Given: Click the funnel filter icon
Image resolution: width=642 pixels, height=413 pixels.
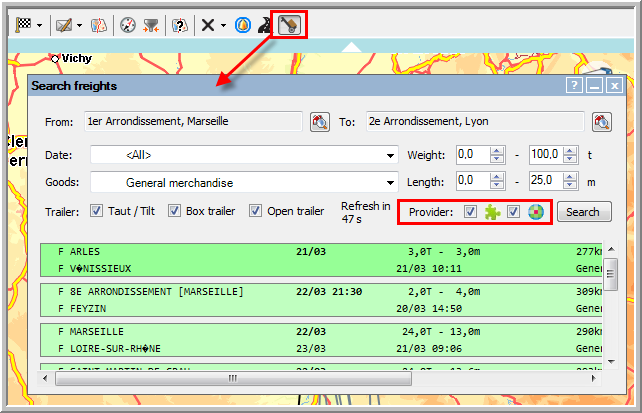Looking at the screenshot, I should coord(150,24).
